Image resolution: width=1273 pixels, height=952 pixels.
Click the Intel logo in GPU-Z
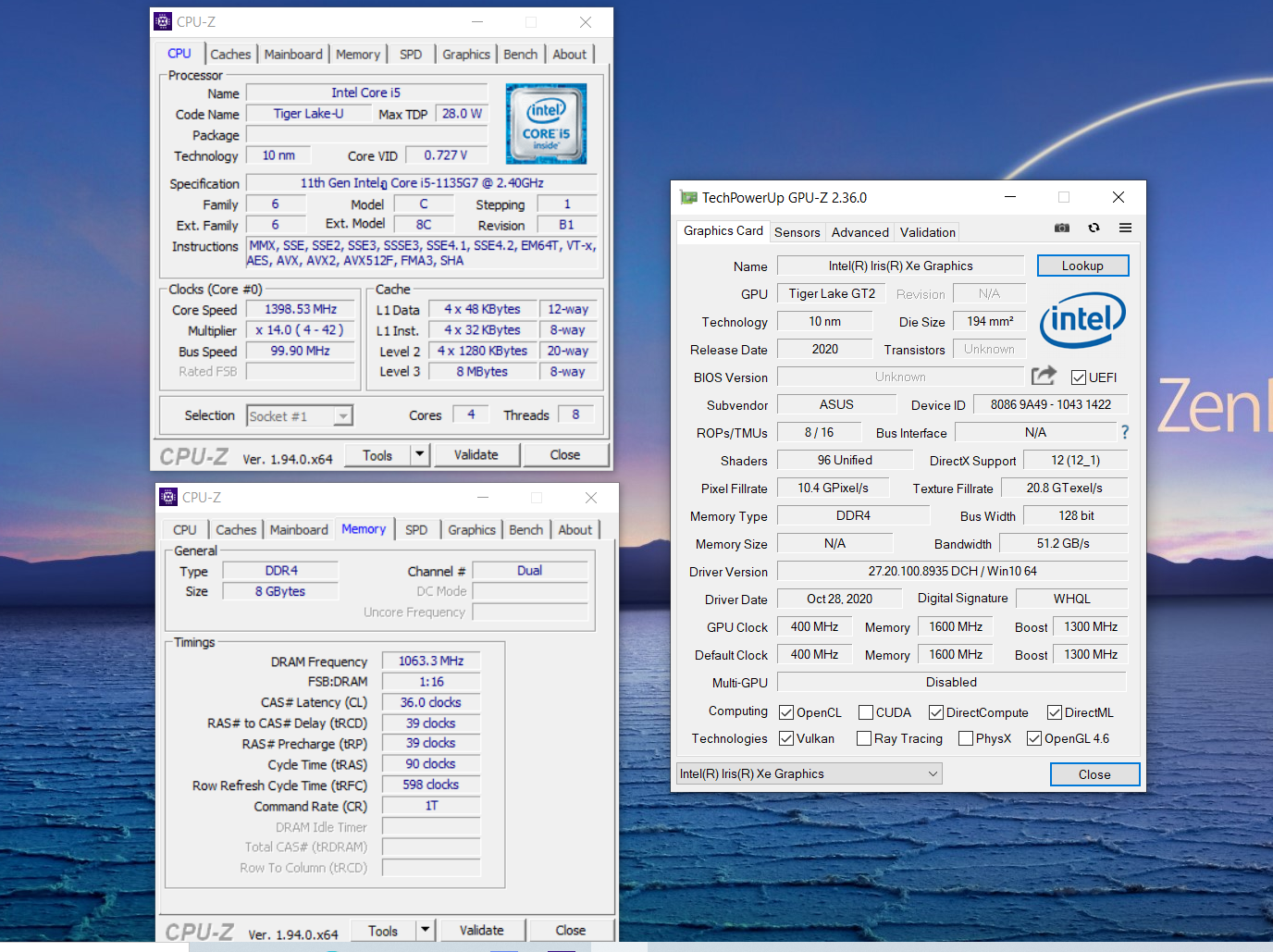1082,320
